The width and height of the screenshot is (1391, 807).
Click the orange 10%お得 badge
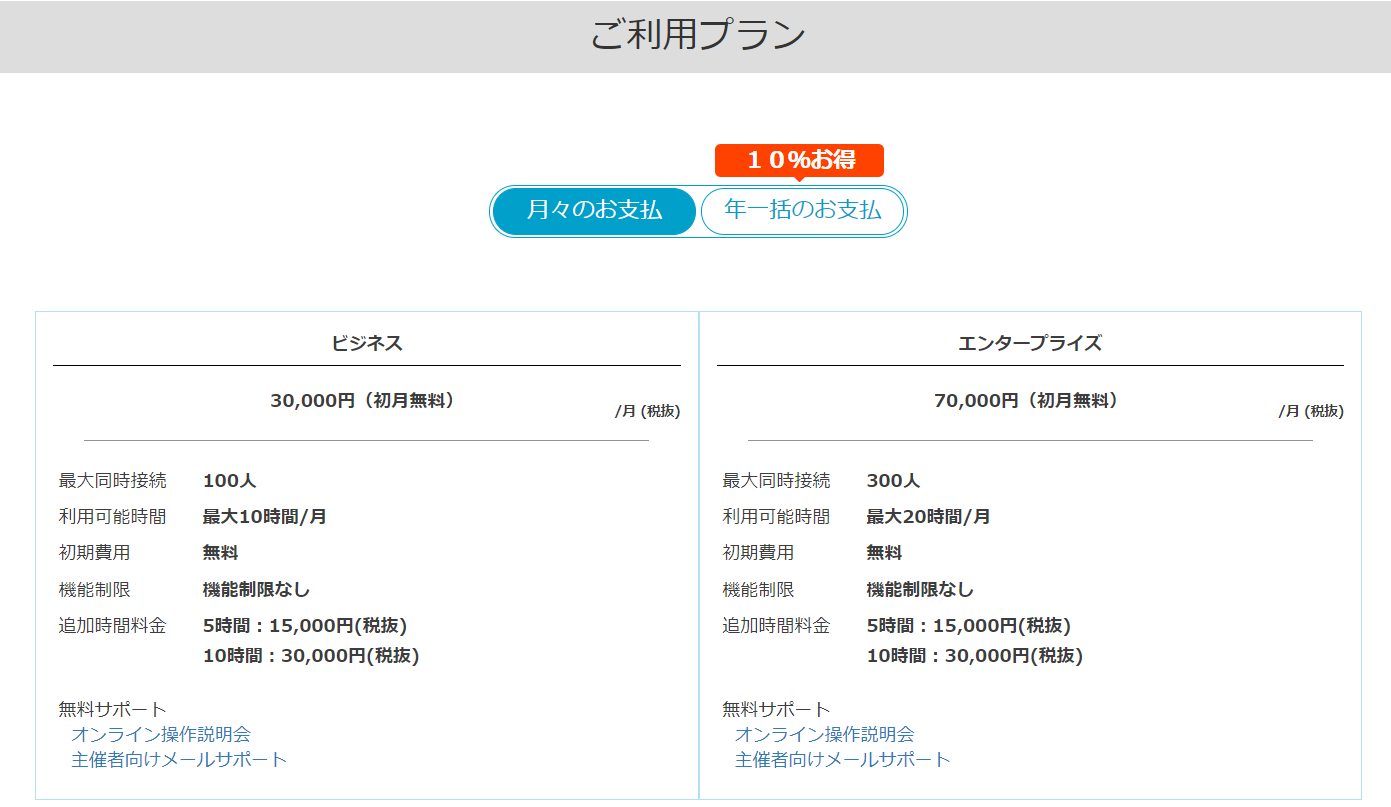click(799, 160)
